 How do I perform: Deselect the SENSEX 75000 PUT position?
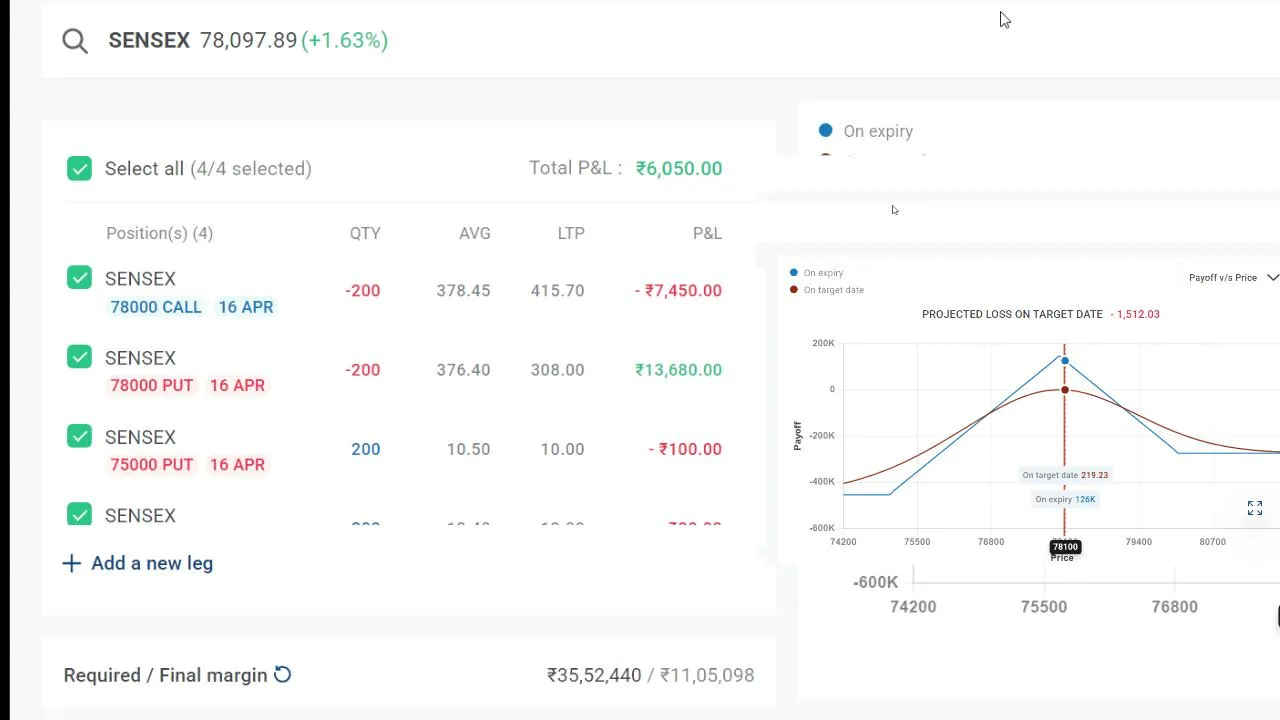[79, 436]
